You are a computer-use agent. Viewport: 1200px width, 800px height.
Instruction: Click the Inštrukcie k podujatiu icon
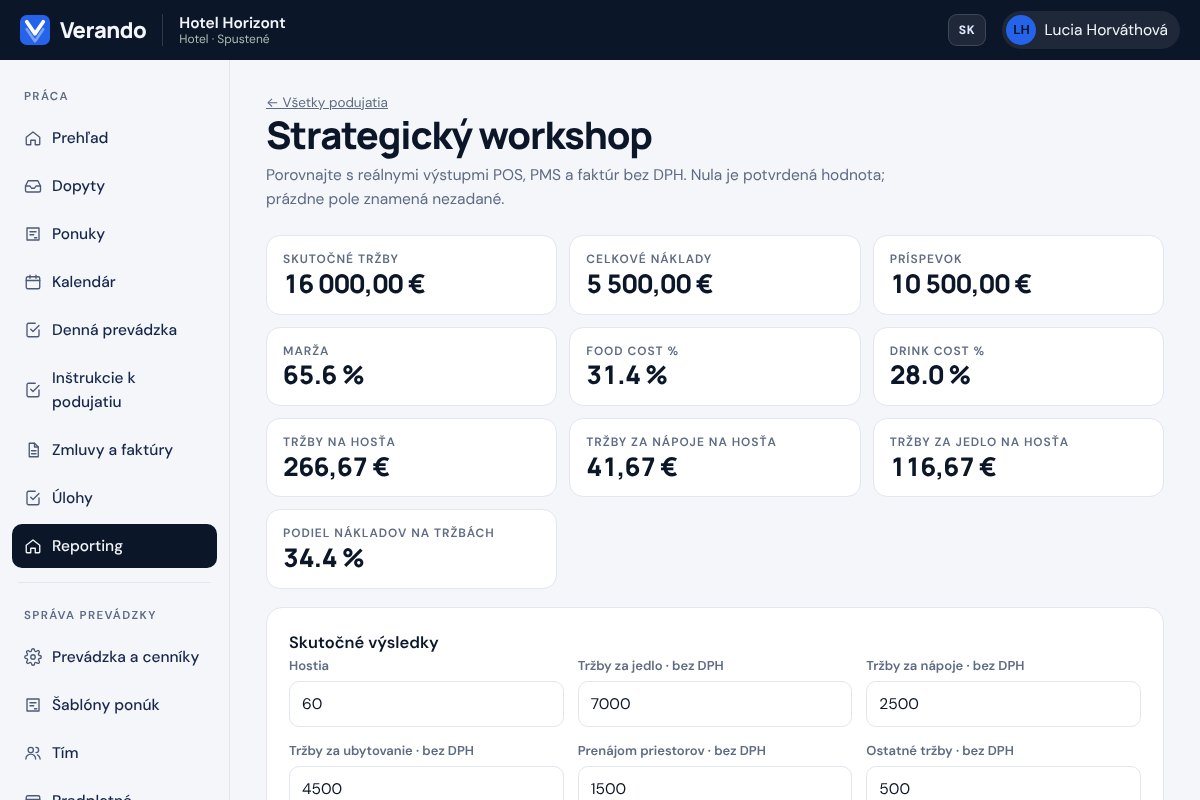[33, 390]
